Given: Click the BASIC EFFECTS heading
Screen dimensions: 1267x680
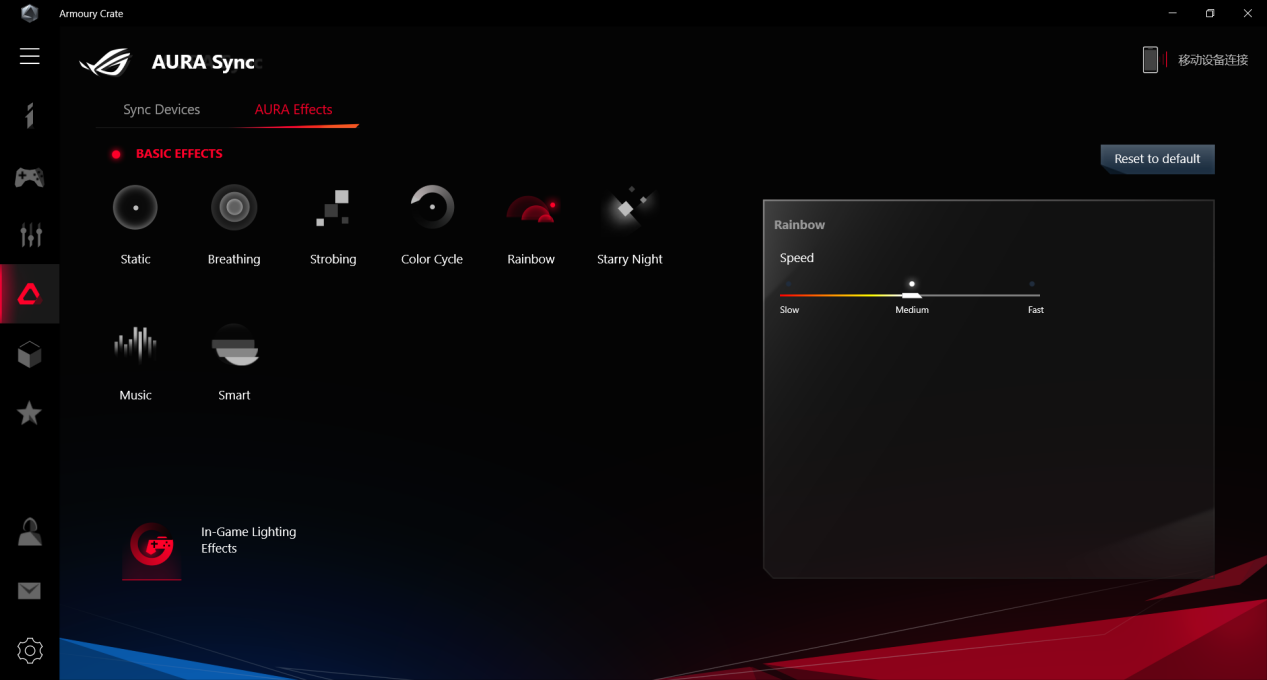Looking at the screenshot, I should (x=179, y=154).
